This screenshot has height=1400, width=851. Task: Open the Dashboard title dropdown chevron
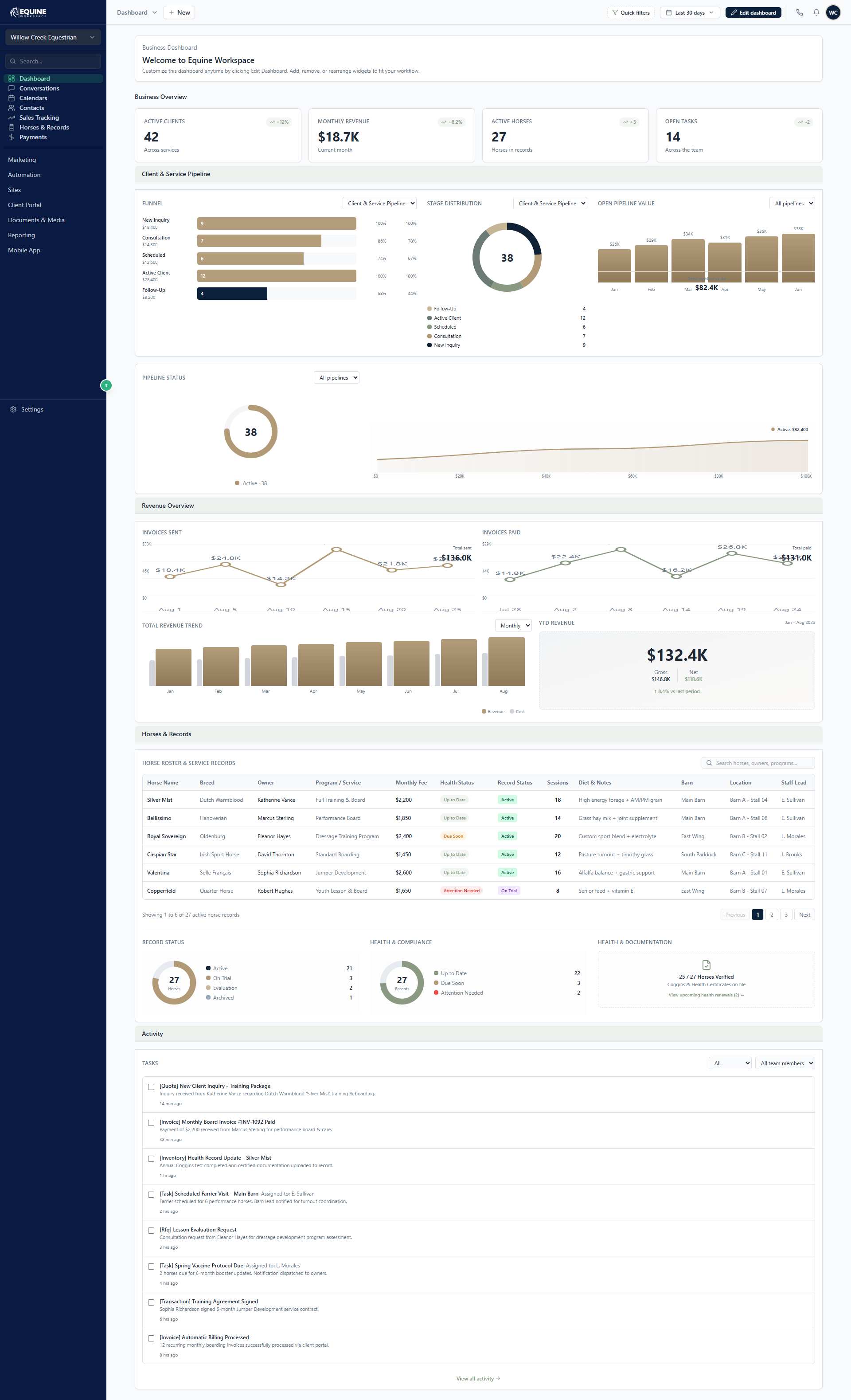coord(154,12)
